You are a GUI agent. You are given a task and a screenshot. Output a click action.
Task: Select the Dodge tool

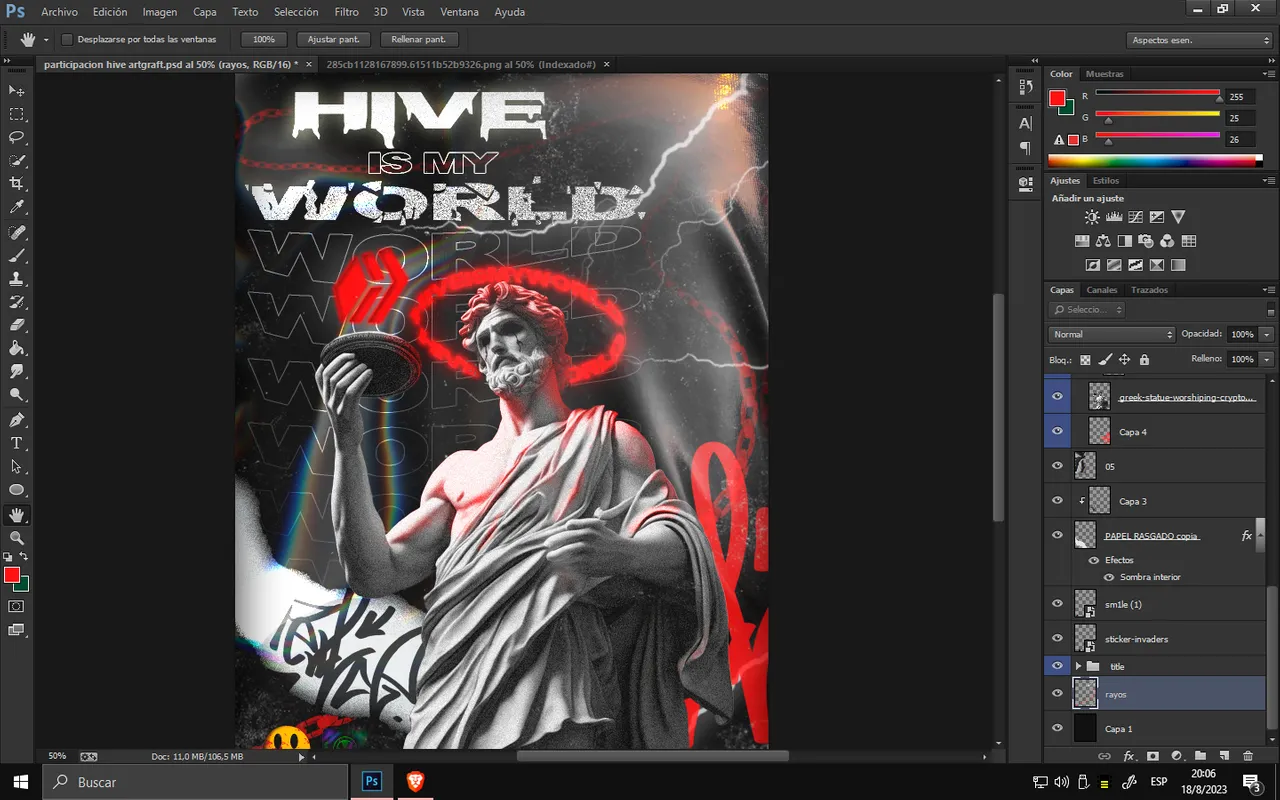click(17, 395)
